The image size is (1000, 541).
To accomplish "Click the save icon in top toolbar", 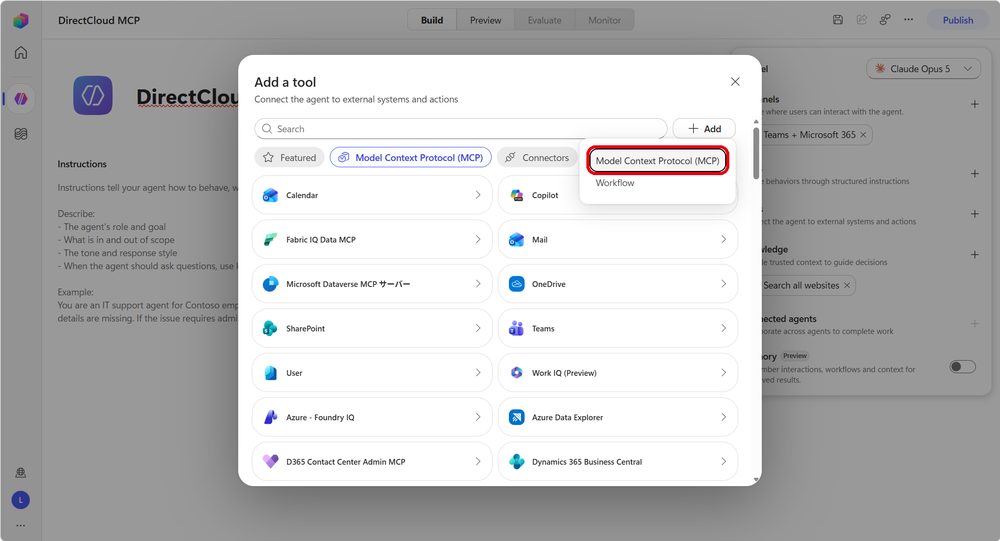I will point(838,20).
